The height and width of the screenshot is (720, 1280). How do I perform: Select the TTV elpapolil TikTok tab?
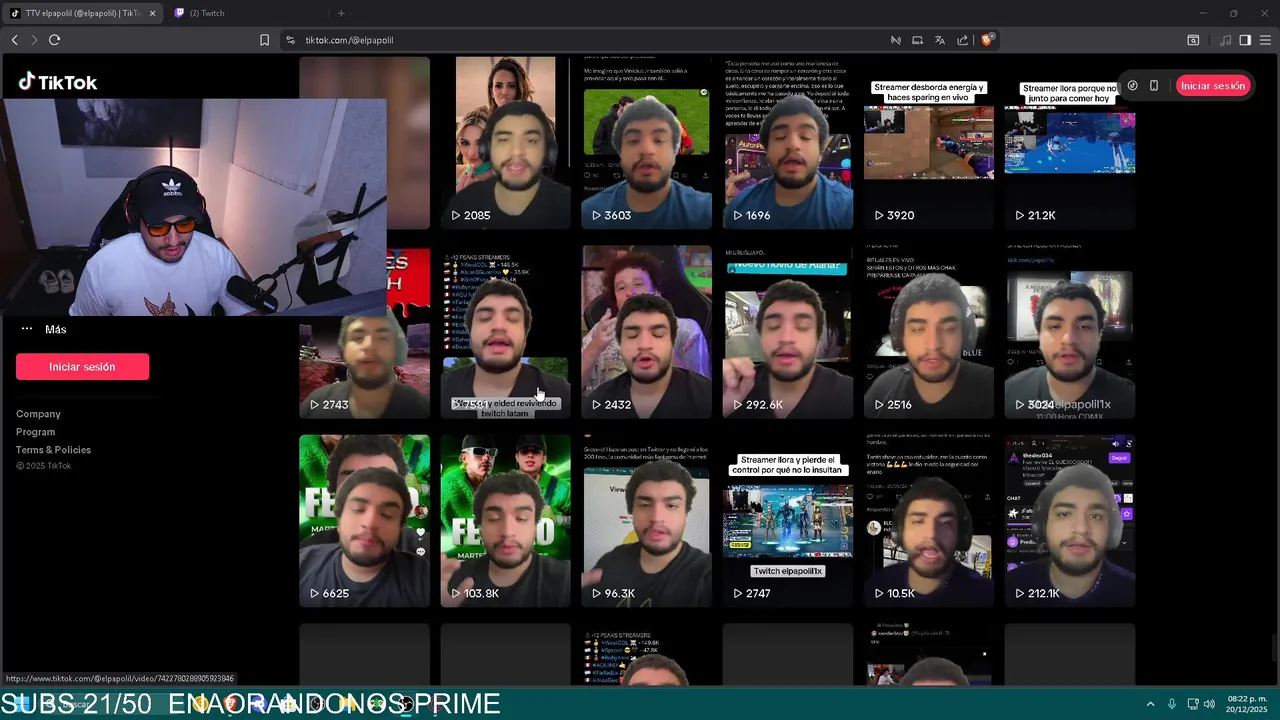[82, 13]
